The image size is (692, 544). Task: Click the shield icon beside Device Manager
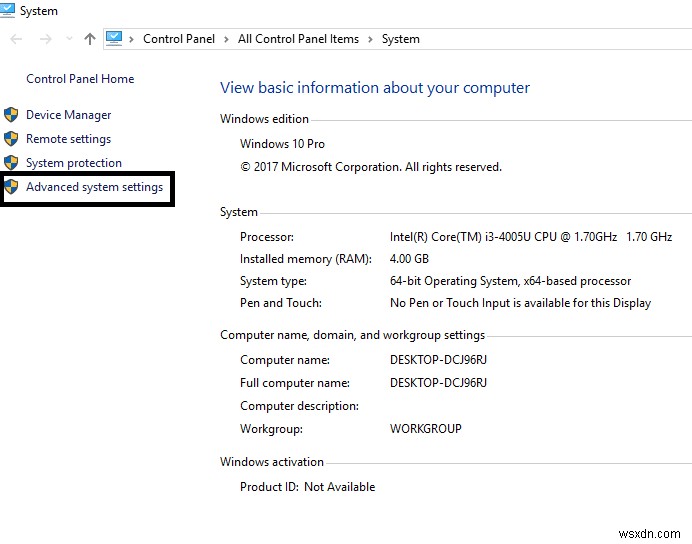pos(11,115)
